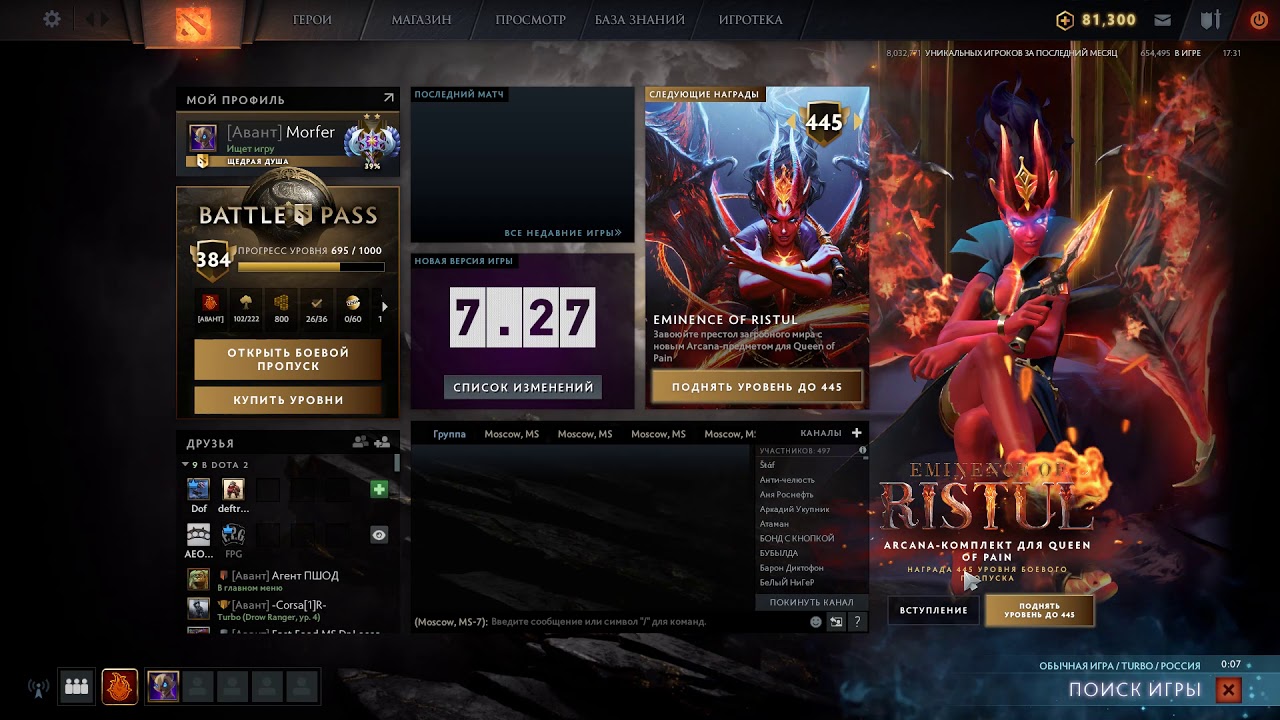Click the add friend icon
Screen dimensions: 1280x720
click(x=382, y=442)
